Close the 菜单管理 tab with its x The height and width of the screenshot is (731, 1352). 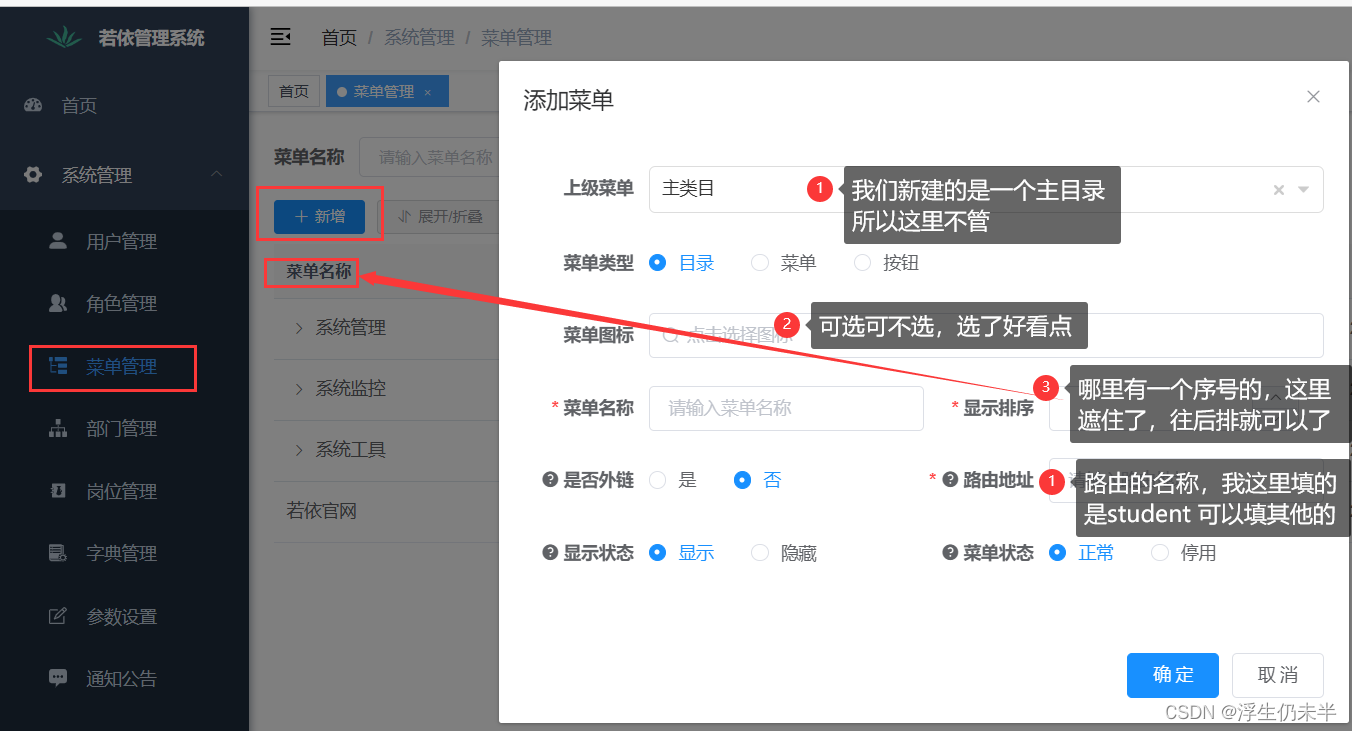(428, 92)
